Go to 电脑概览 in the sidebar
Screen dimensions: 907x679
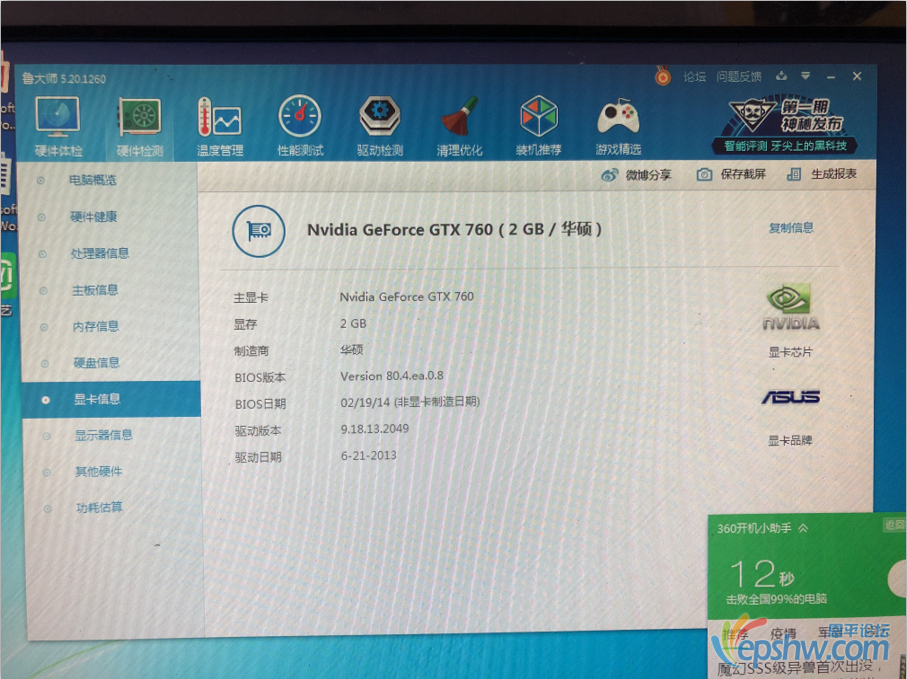(93, 180)
